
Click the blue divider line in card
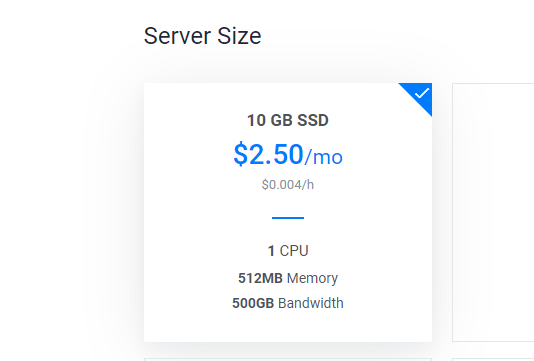click(288, 218)
